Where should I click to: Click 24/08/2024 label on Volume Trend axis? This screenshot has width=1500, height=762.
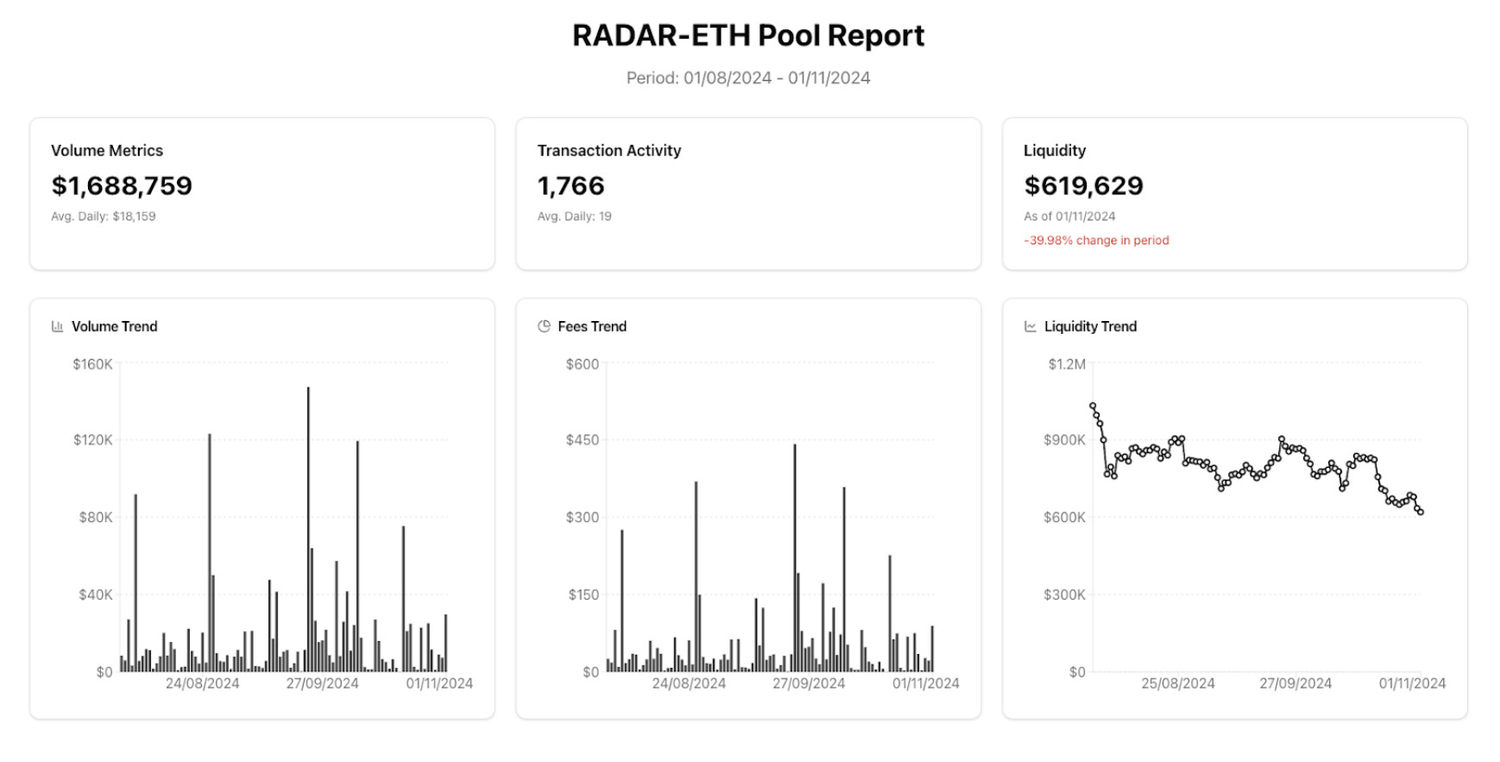202,684
